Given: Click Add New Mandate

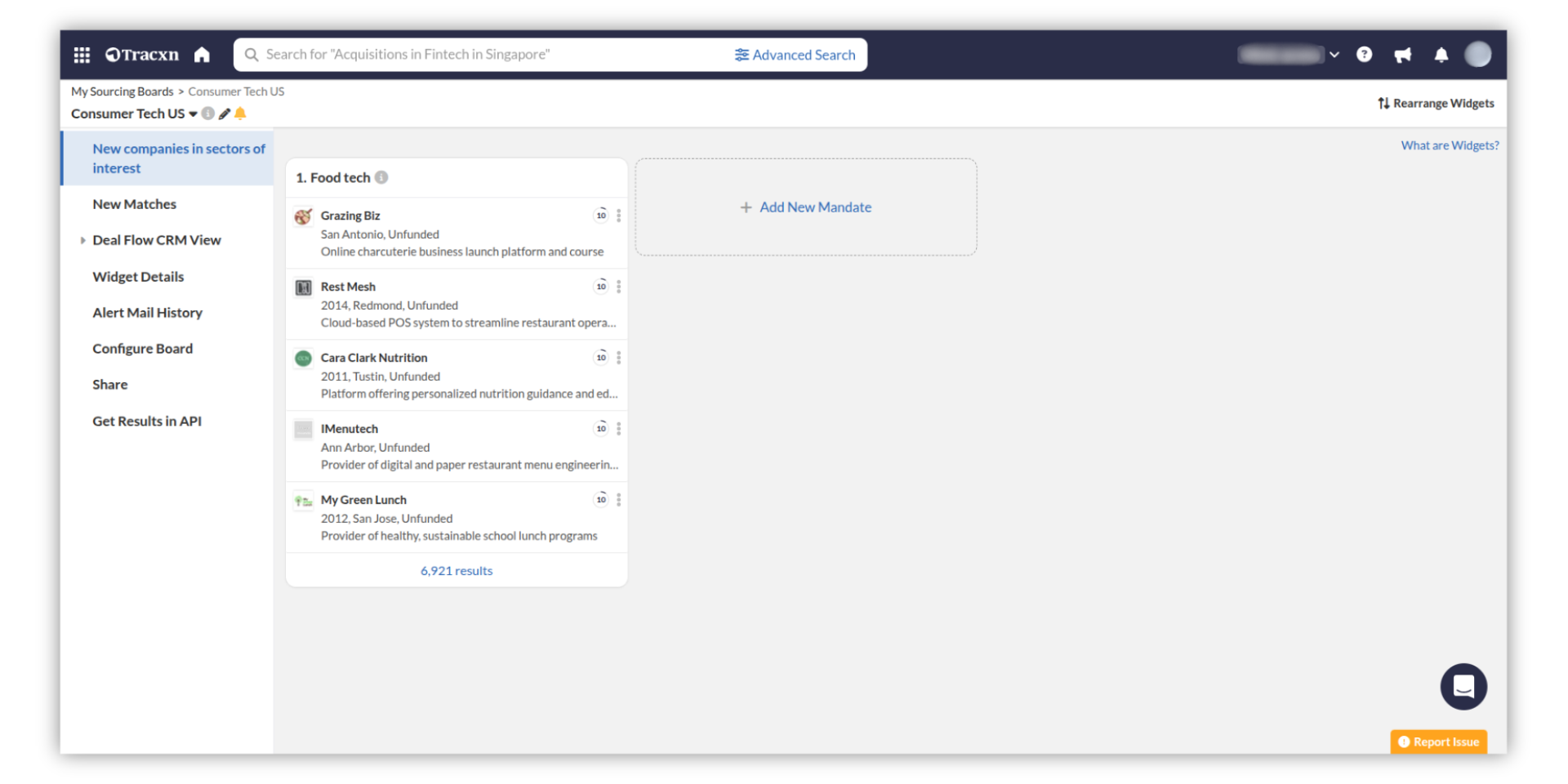Looking at the screenshot, I should 805,207.
